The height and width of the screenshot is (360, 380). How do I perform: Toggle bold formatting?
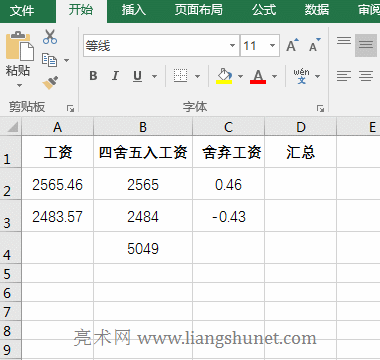pyautogui.click(x=93, y=76)
